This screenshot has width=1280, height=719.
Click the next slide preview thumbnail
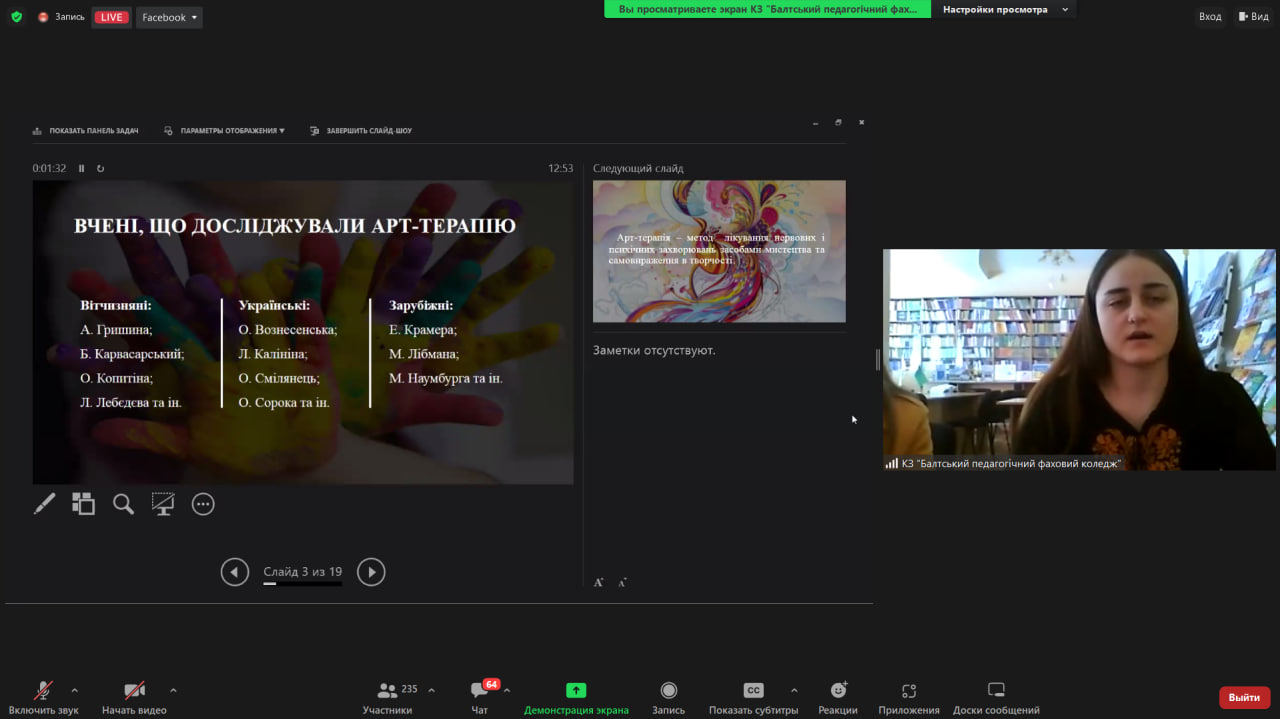tap(719, 251)
